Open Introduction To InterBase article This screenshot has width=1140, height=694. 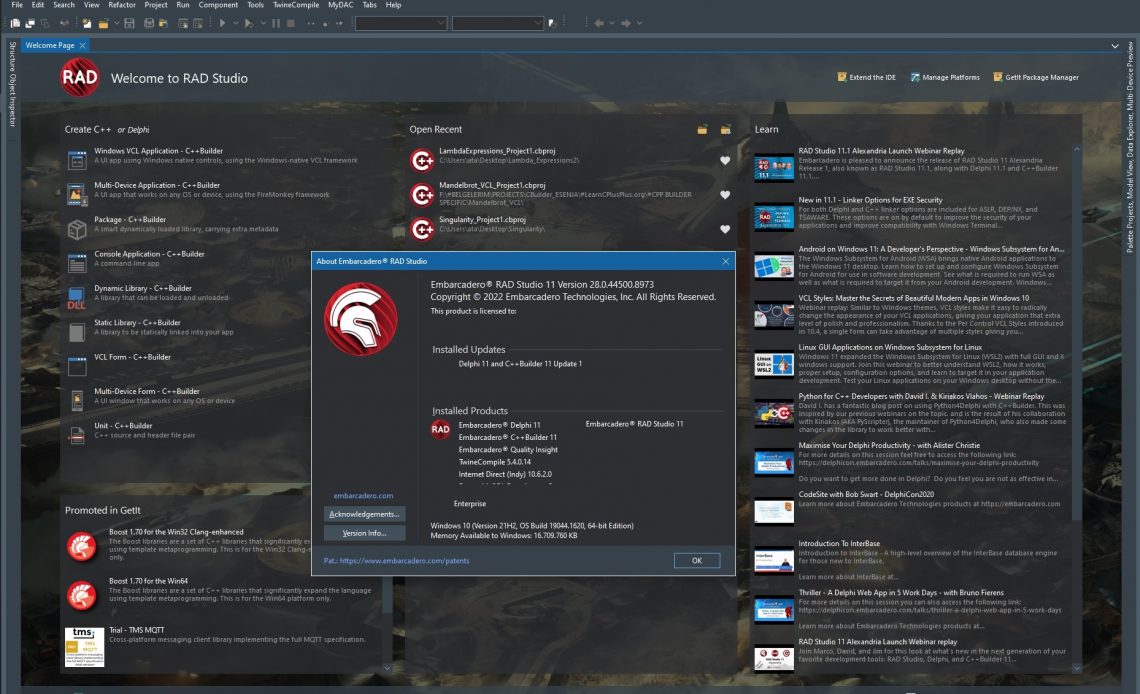click(839, 544)
